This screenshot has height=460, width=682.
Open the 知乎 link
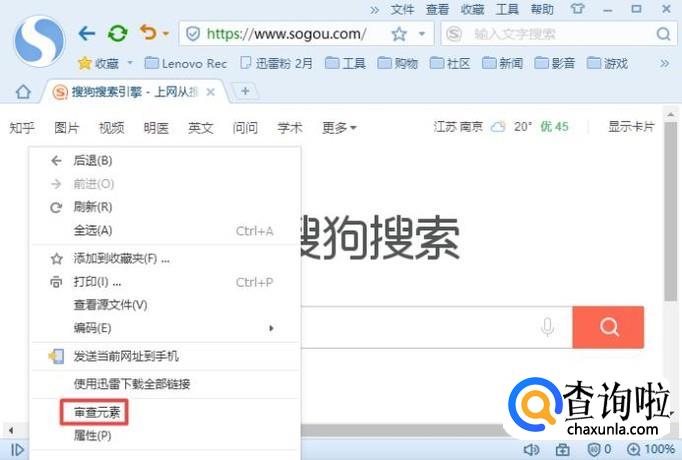point(22,128)
